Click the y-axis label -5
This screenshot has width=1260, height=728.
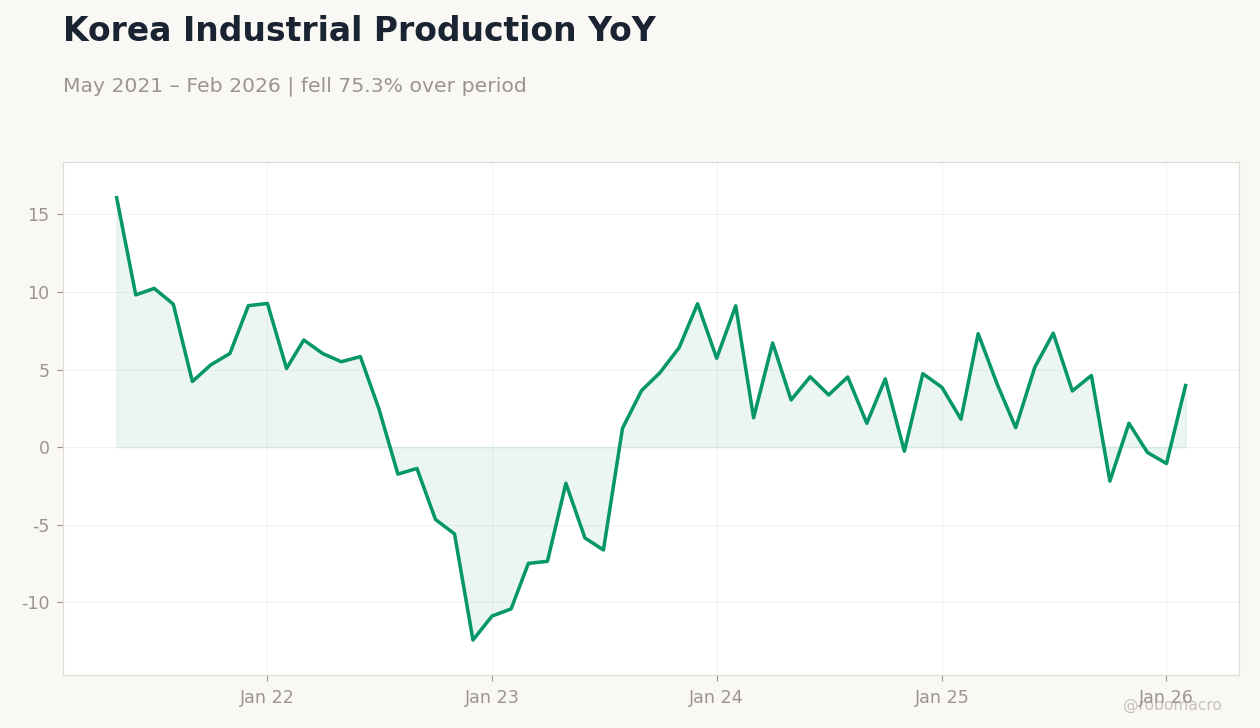point(41,526)
